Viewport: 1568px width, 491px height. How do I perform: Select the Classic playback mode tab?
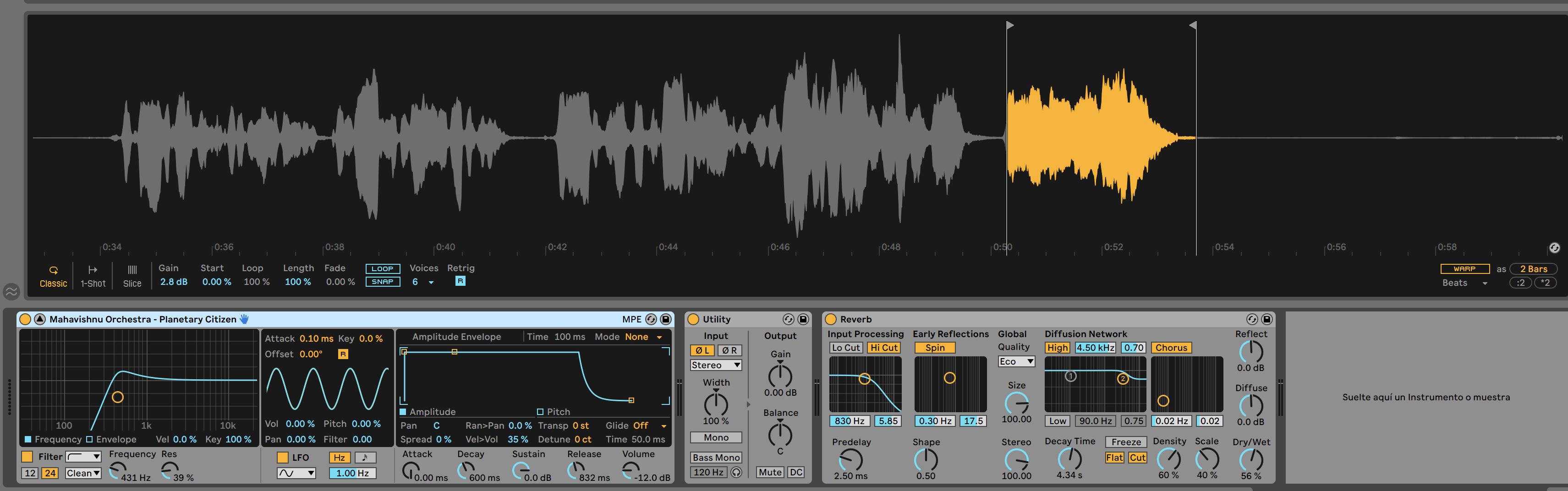(53, 276)
